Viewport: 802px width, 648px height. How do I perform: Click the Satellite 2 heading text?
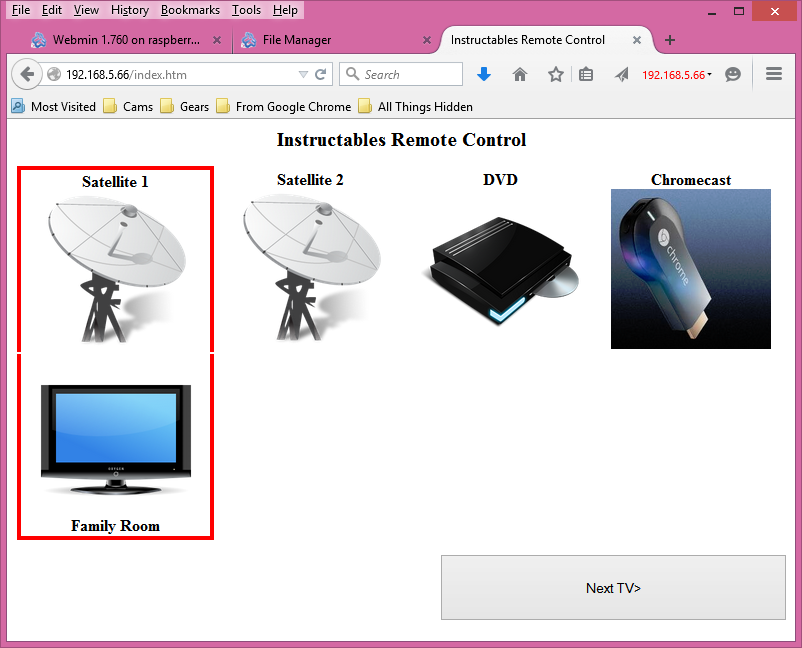310,180
